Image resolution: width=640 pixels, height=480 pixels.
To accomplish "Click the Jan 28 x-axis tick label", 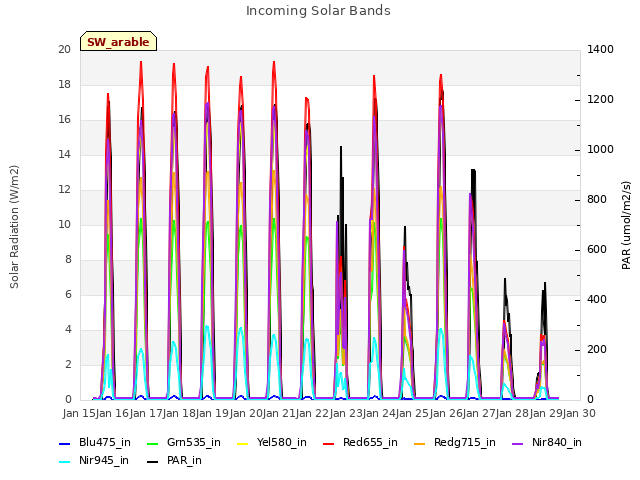I will coord(513,413).
